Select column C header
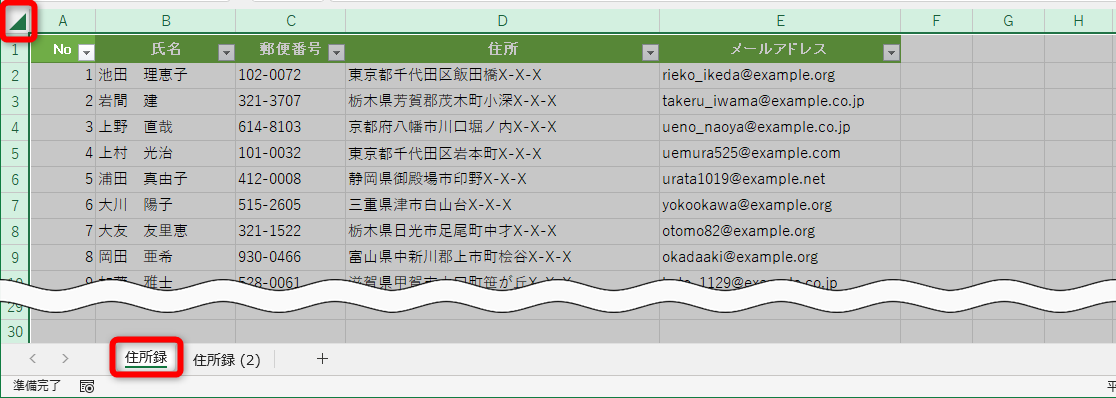Screen dimensions: 1116x398 click(290, 21)
